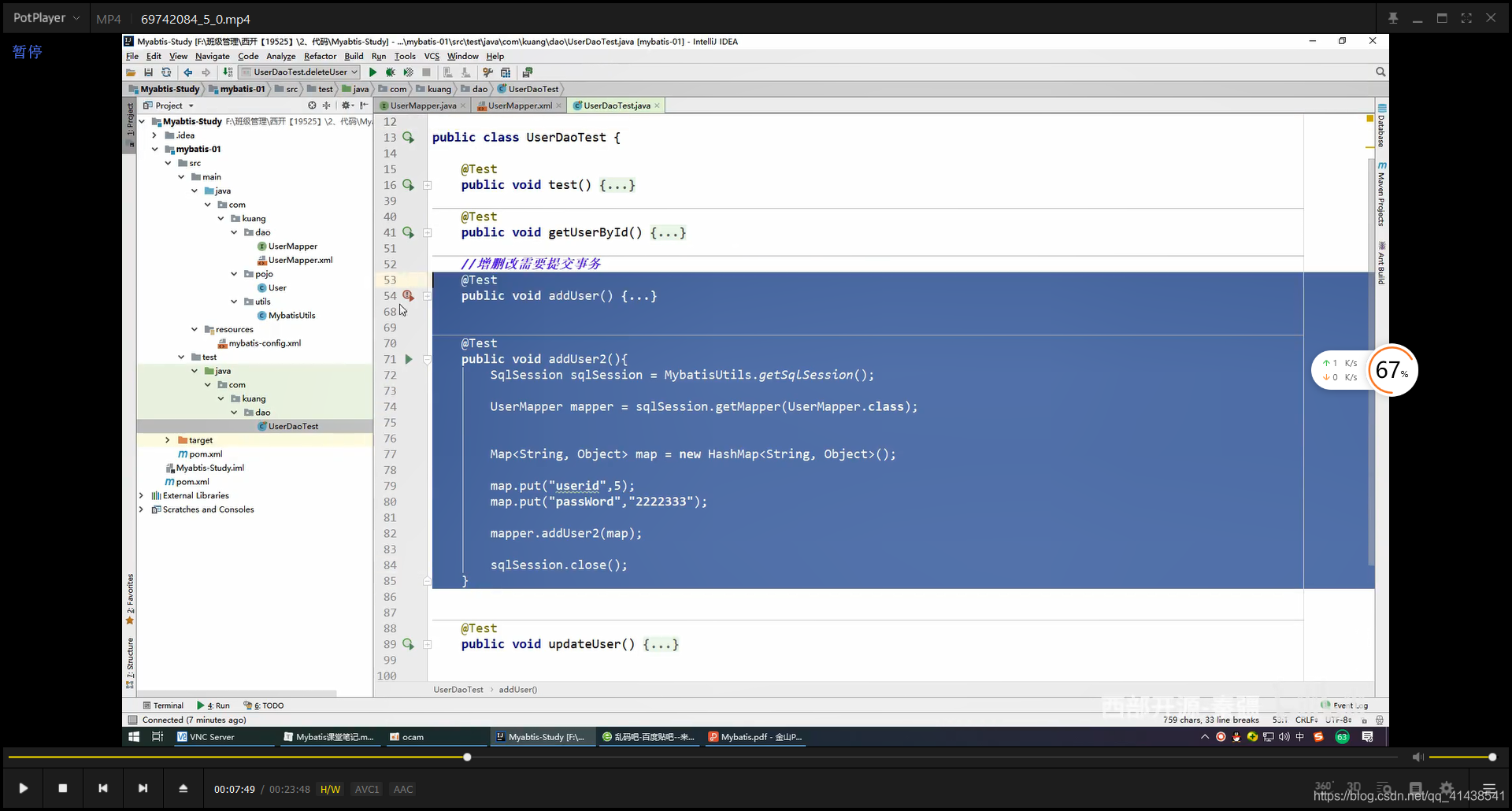Image resolution: width=1512 pixels, height=811 pixels.
Task: Open the Refactor menu
Action: click(x=320, y=57)
